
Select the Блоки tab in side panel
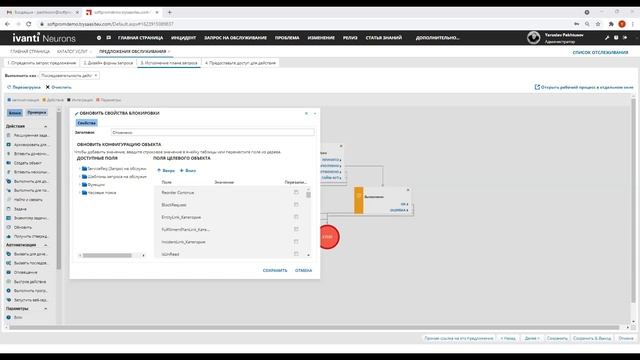click(15, 113)
